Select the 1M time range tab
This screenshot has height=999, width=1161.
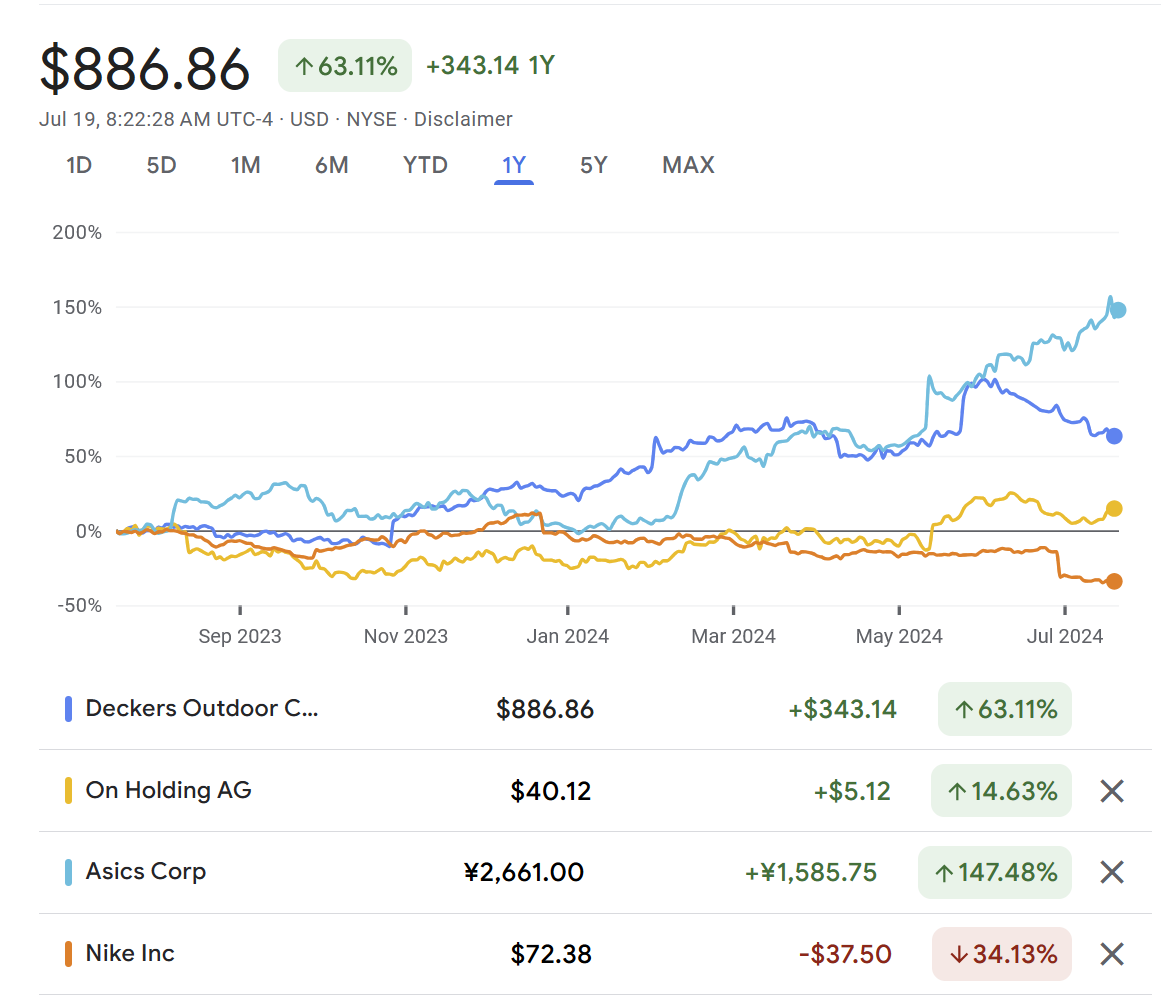point(245,165)
